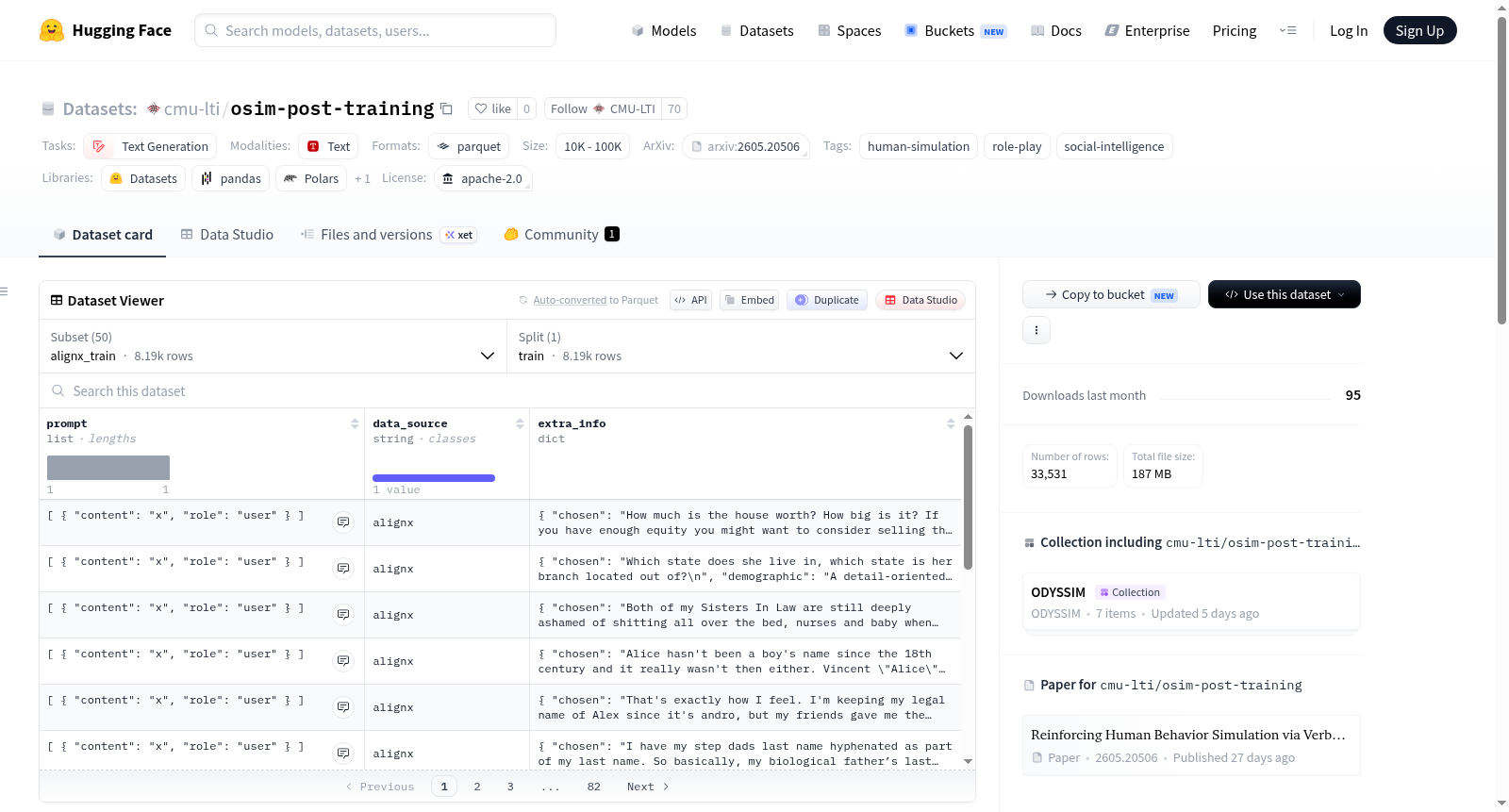The image size is (1509, 812).
Task: Click the Datasets library tag
Action: [143, 178]
